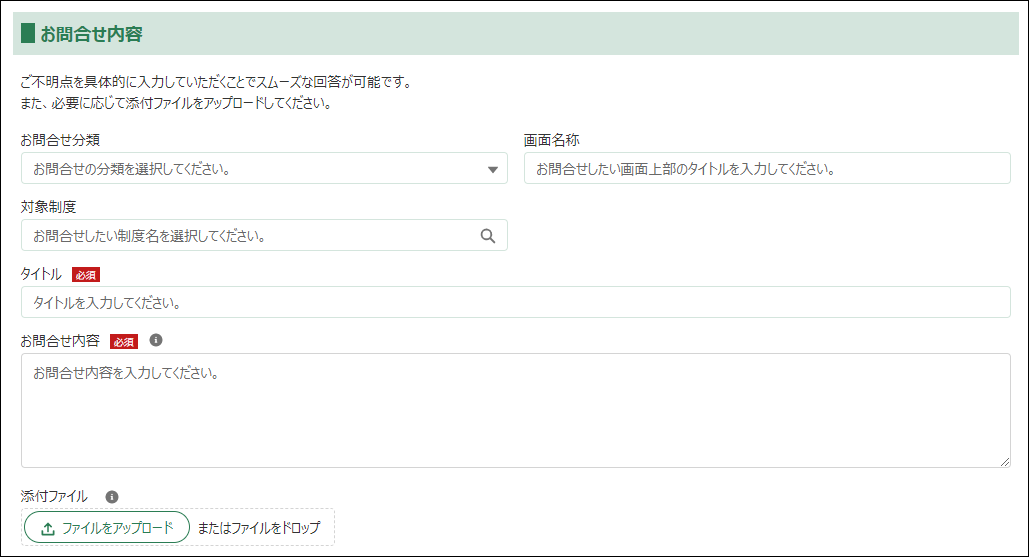Focus the お問合せ内容 text area

pyautogui.click(x=515, y=410)
